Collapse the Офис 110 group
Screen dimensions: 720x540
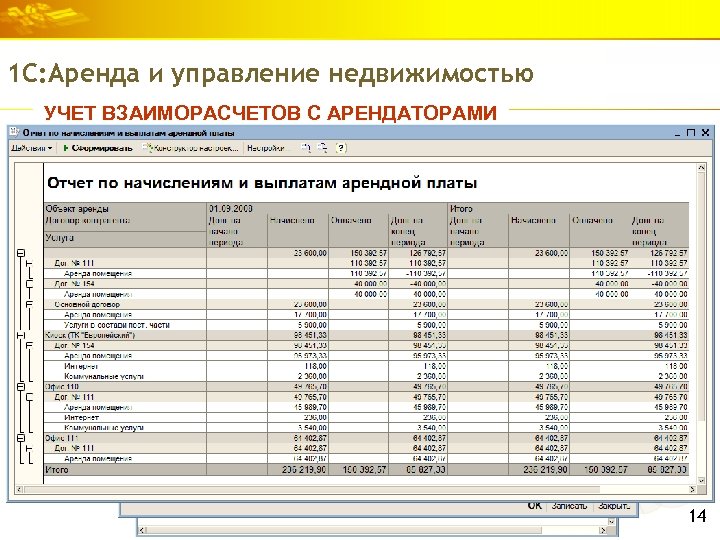click(21, 387)
